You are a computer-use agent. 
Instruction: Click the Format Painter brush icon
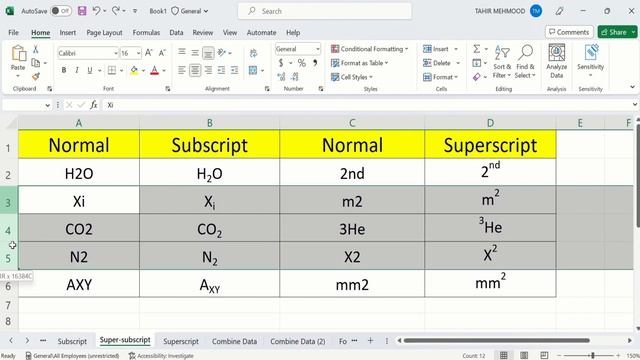click(36, 76)
